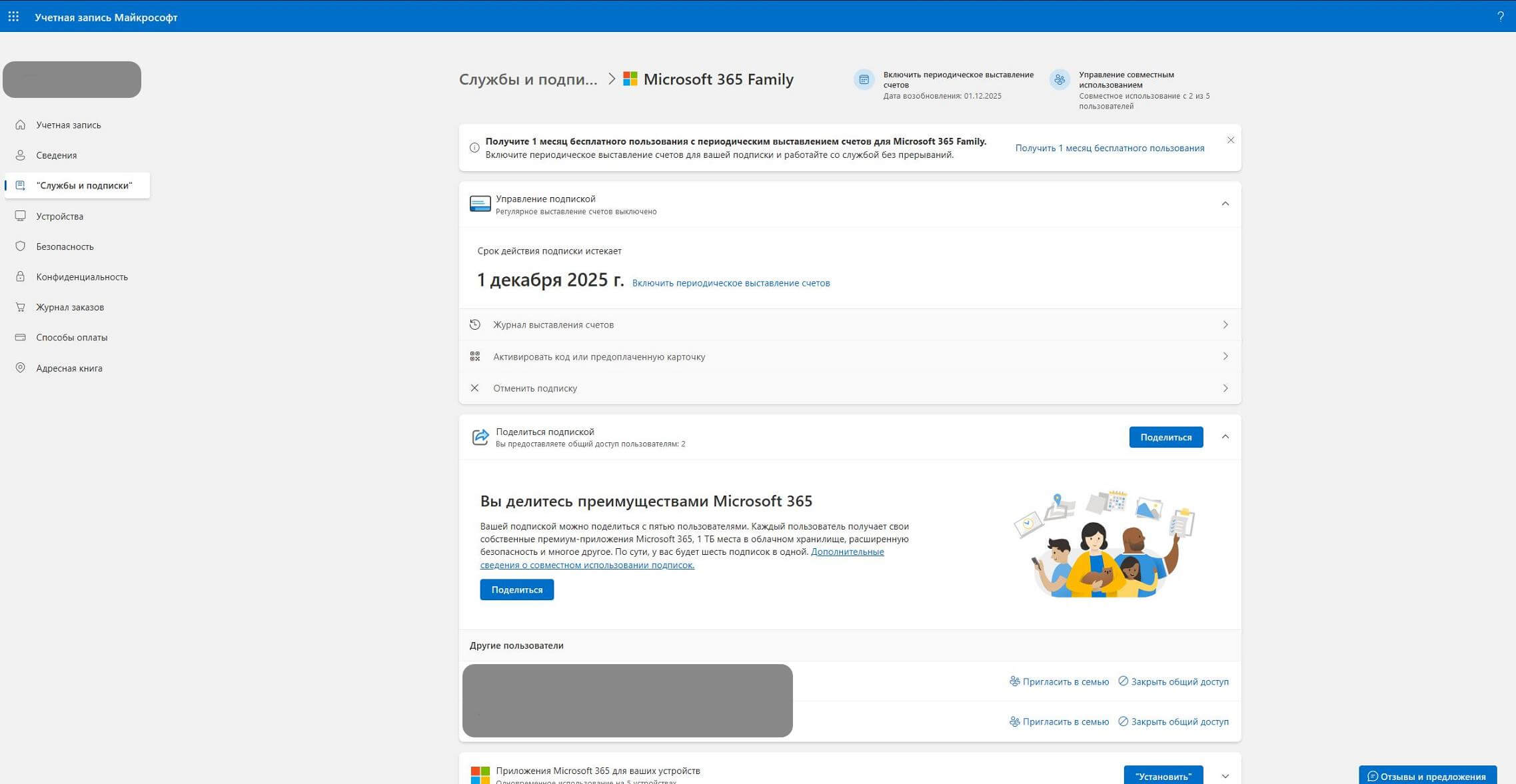Click the Microsoft 365 apps logo icon
The height and width of the screenshot is (784, 1516).
click(480, 775)
